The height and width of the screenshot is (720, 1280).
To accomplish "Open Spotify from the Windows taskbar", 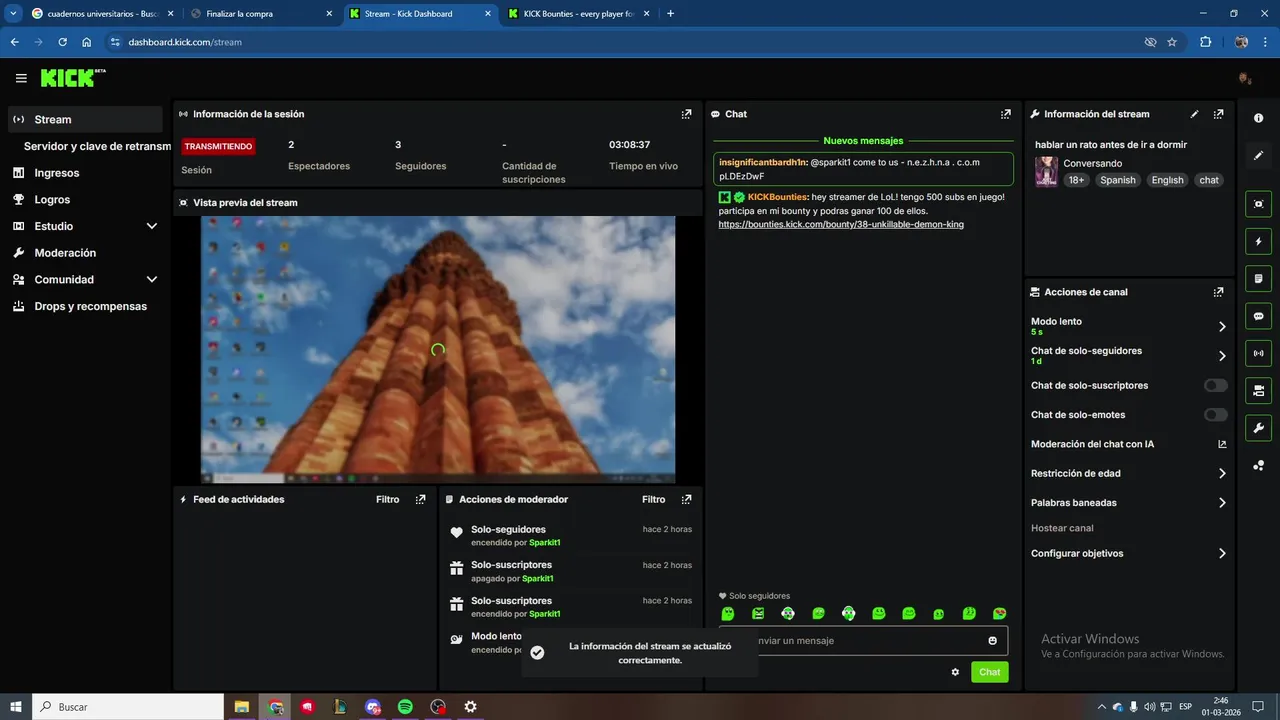I will click(405, 707).
